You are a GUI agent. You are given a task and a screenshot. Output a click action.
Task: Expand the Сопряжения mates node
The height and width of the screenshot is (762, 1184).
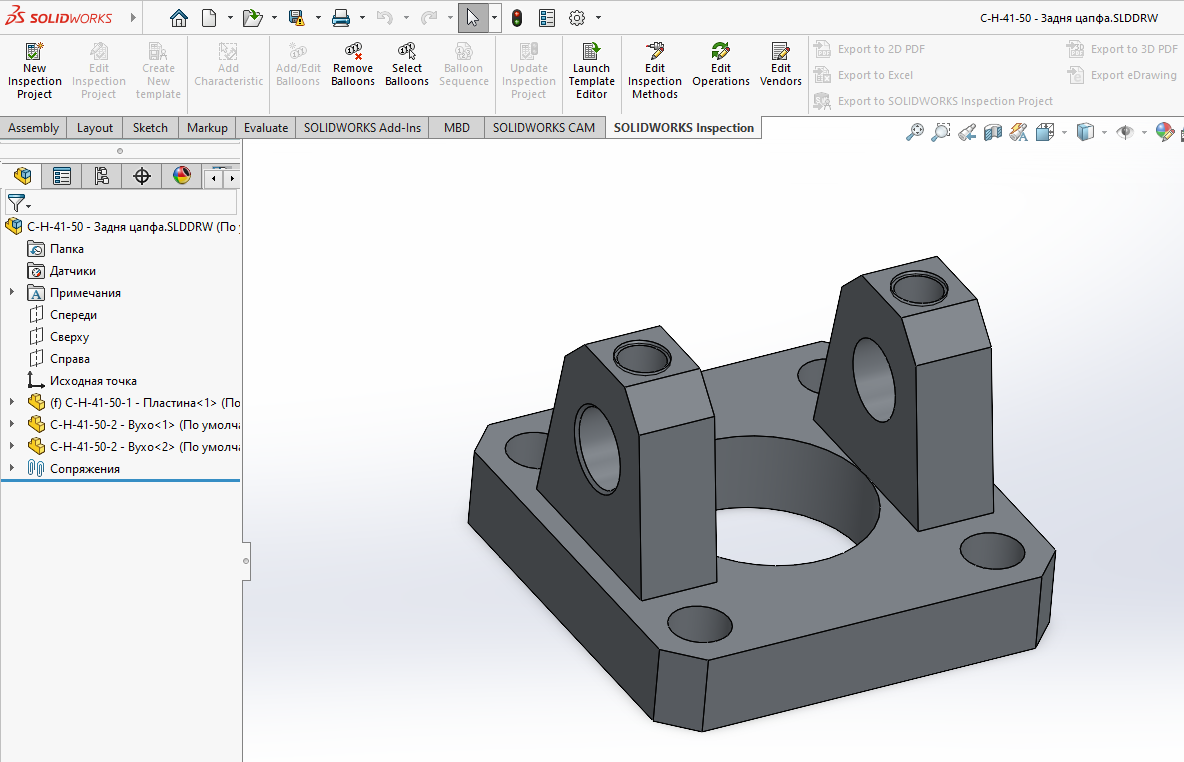(12, 469)
